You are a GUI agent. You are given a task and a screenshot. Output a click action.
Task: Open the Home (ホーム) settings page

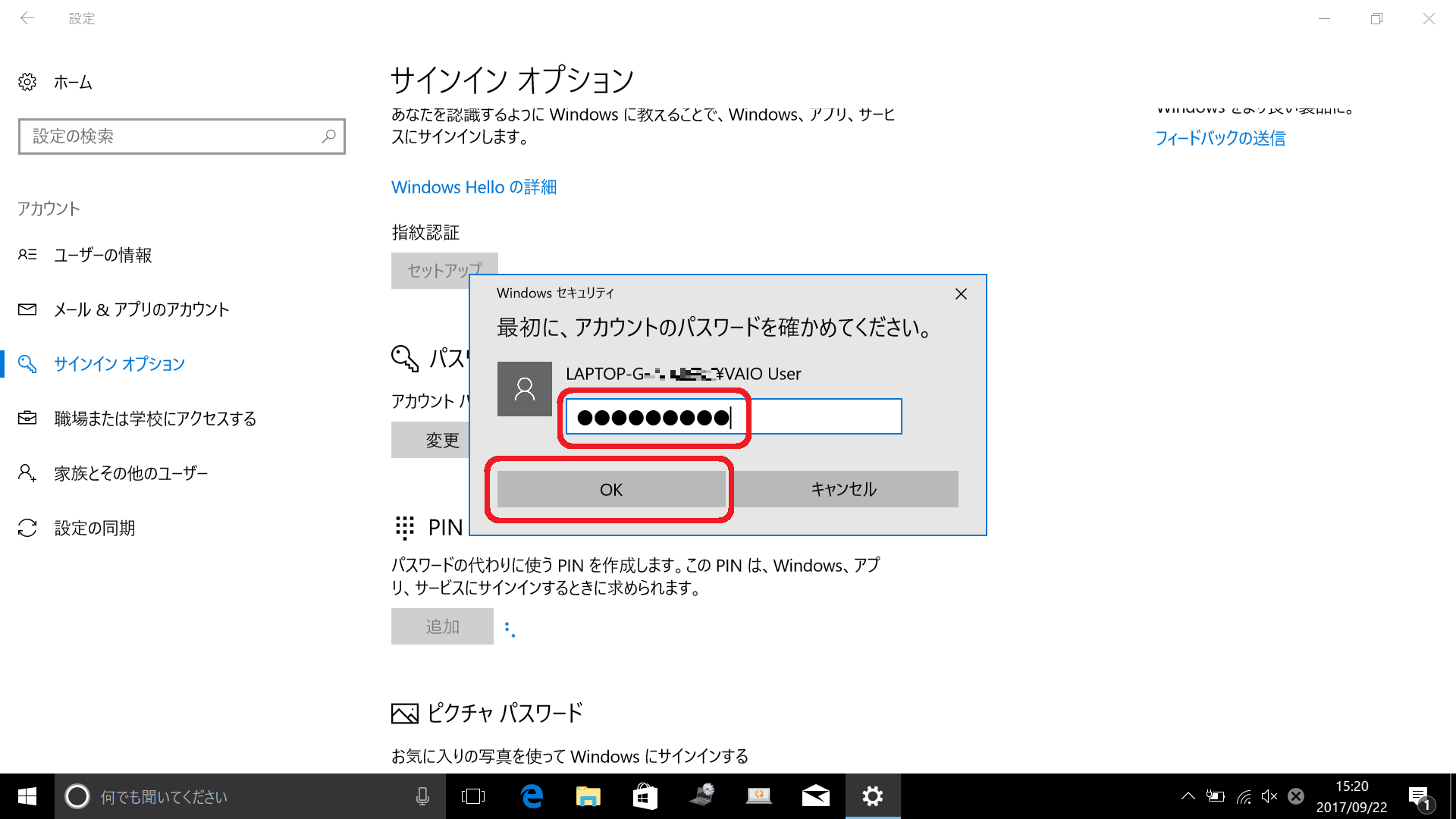(73, 82)
